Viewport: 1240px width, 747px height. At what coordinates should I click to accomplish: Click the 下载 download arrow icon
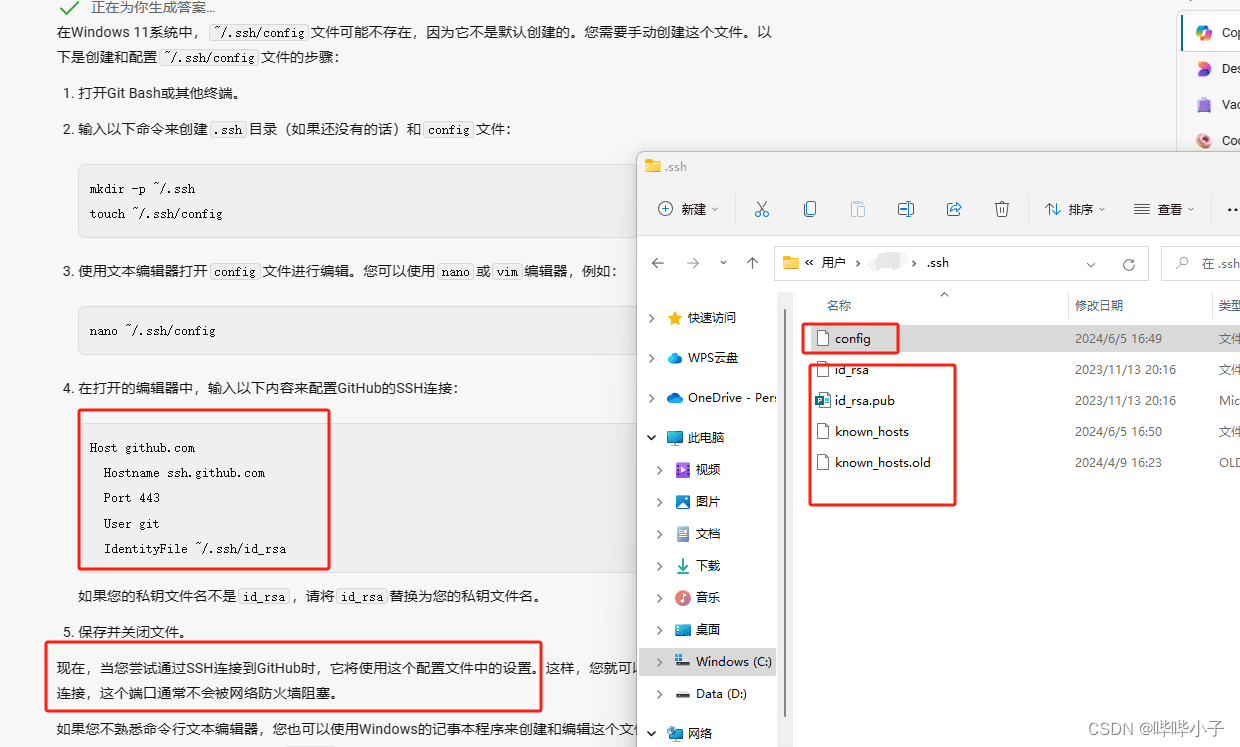pyautogui.click(x=683, y=565)
